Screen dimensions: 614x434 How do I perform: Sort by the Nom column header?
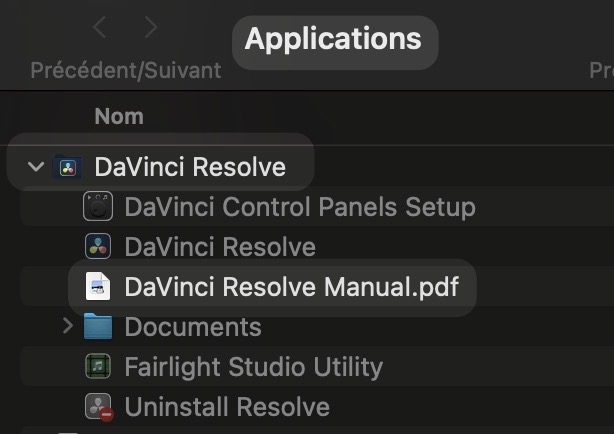pyautogui.click(x=119, y=116)
